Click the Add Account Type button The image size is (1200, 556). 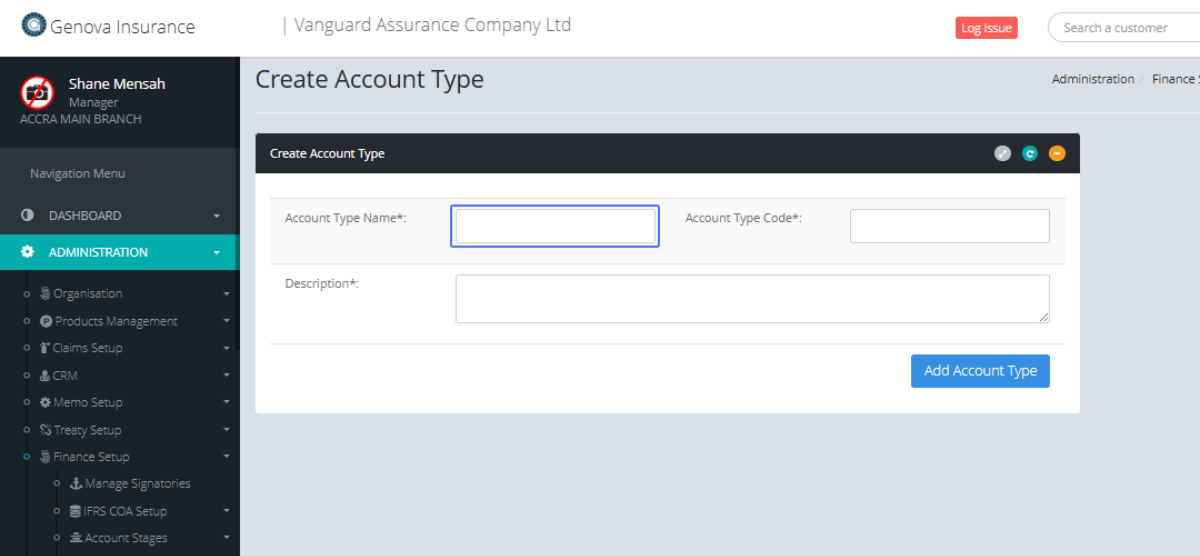tap(980, 371)
